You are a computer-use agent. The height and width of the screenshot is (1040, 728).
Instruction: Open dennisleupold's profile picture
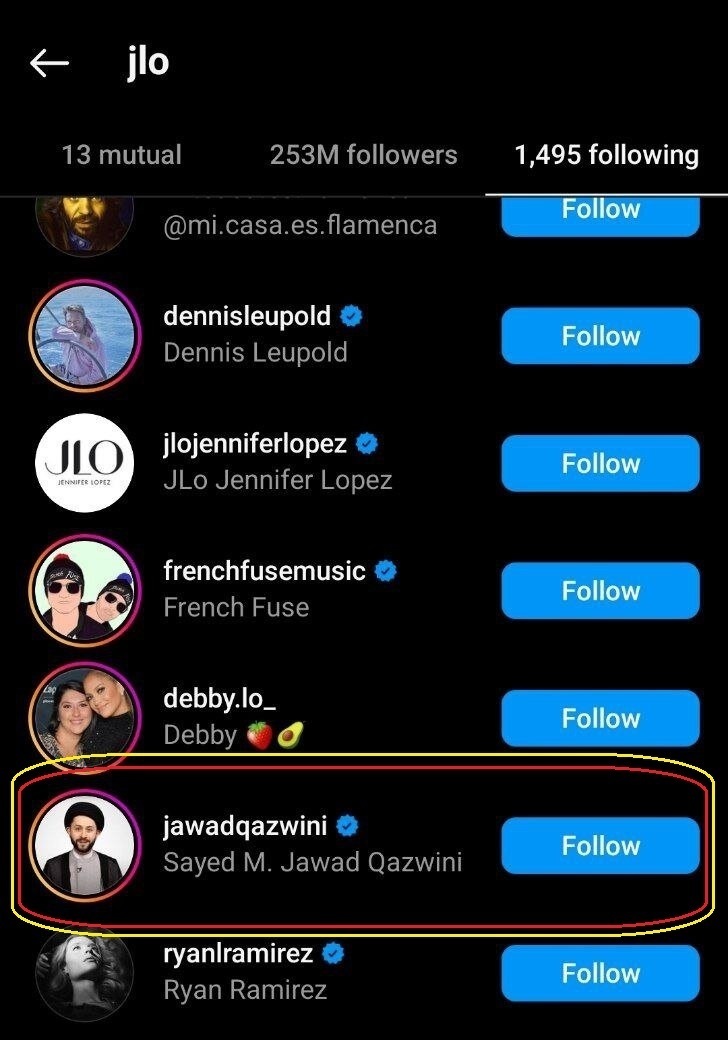(x=84, y=336)
